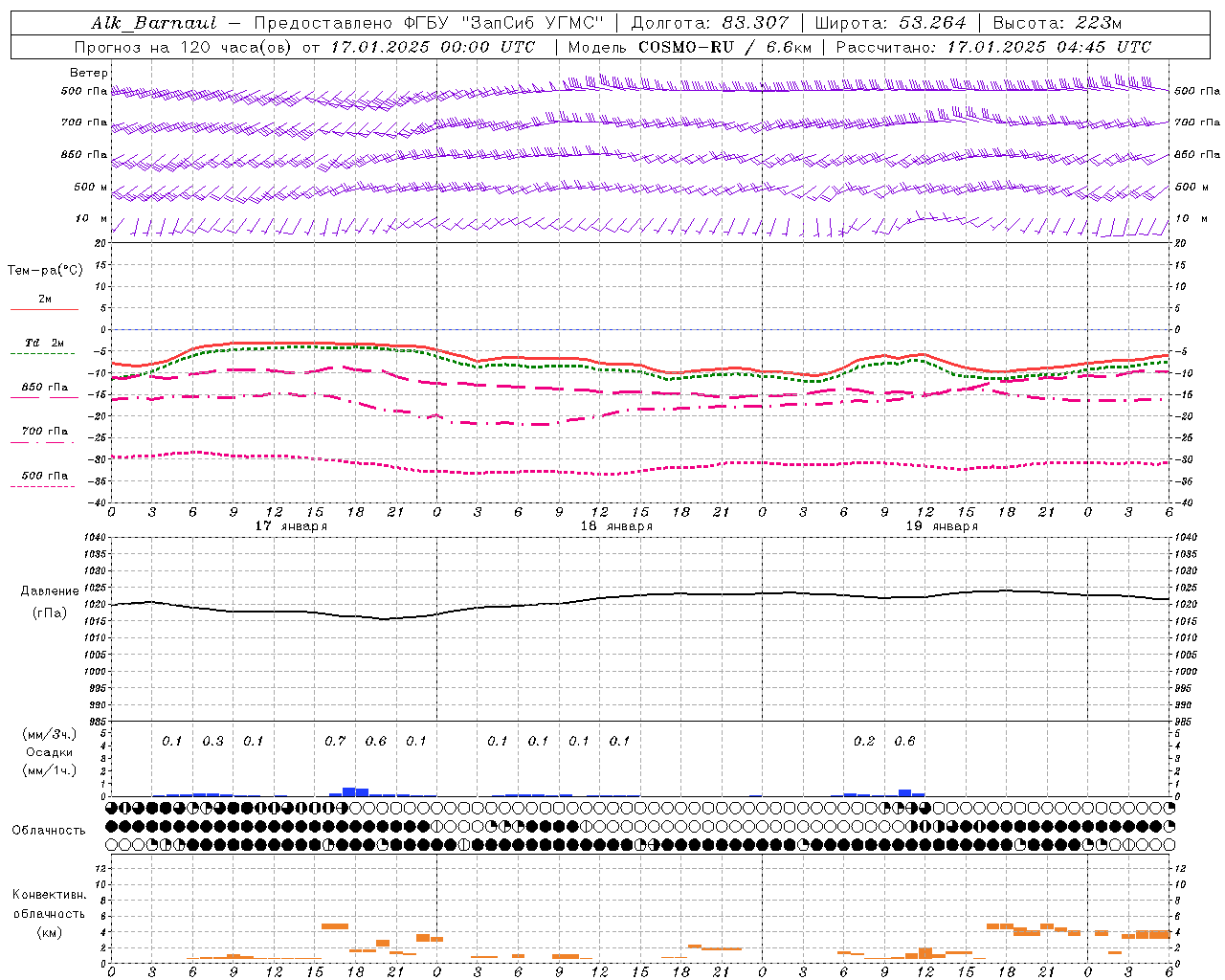Select the 0.3 precipitation amount
The height and width of the screenshot is (980, 1225).
tap(212, 741)
